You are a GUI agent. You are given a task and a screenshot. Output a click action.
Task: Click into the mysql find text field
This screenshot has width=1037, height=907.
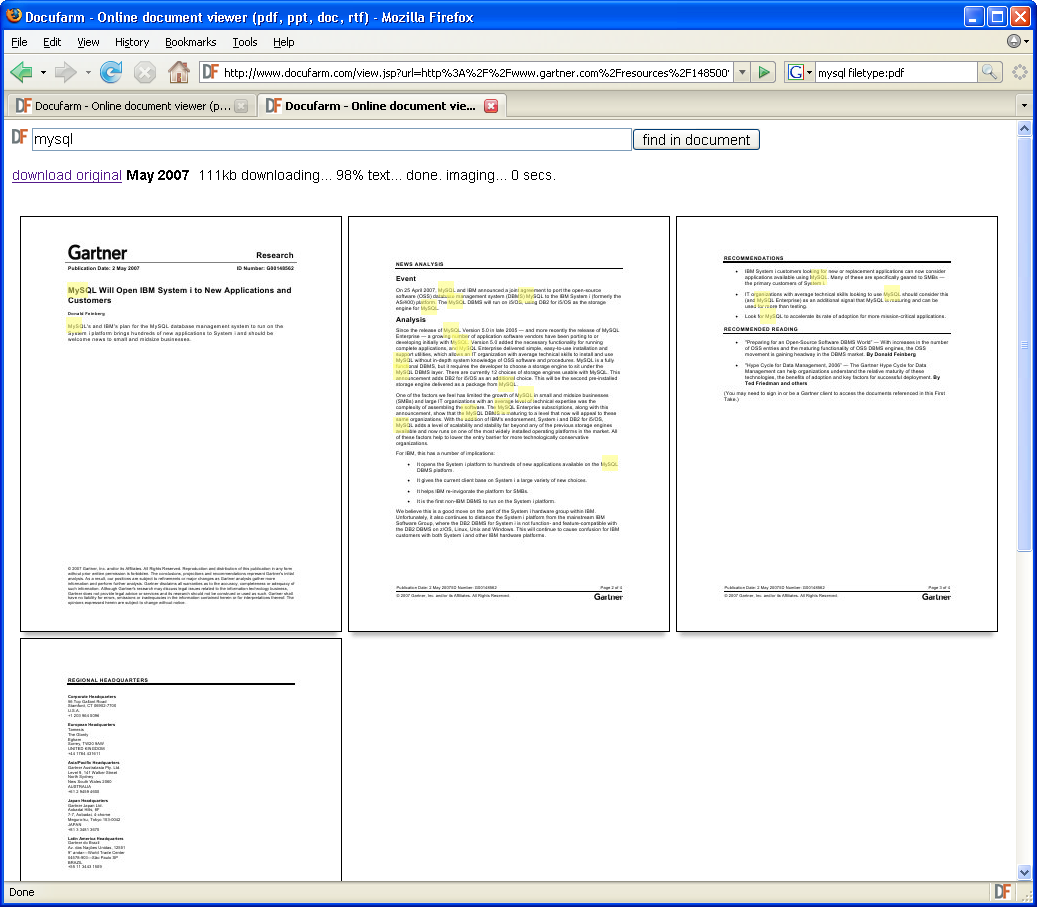tap(332, 140)
